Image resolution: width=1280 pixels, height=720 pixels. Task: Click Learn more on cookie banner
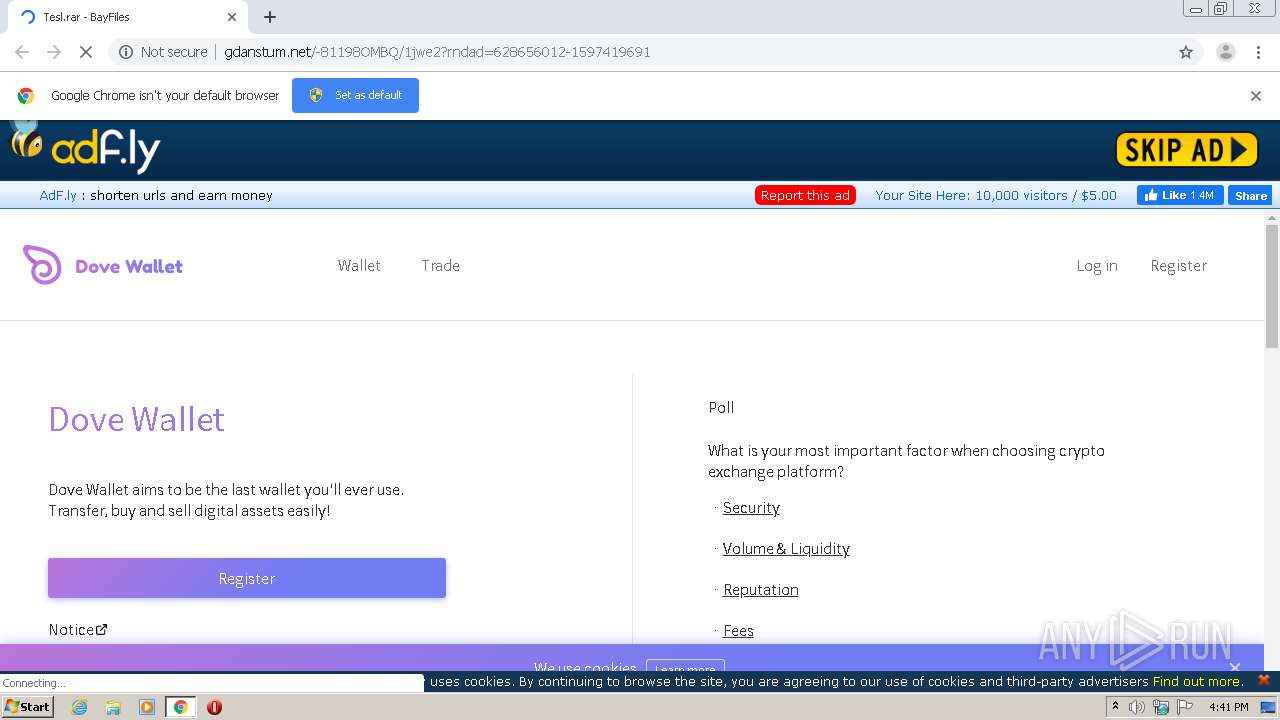point(685,668)
